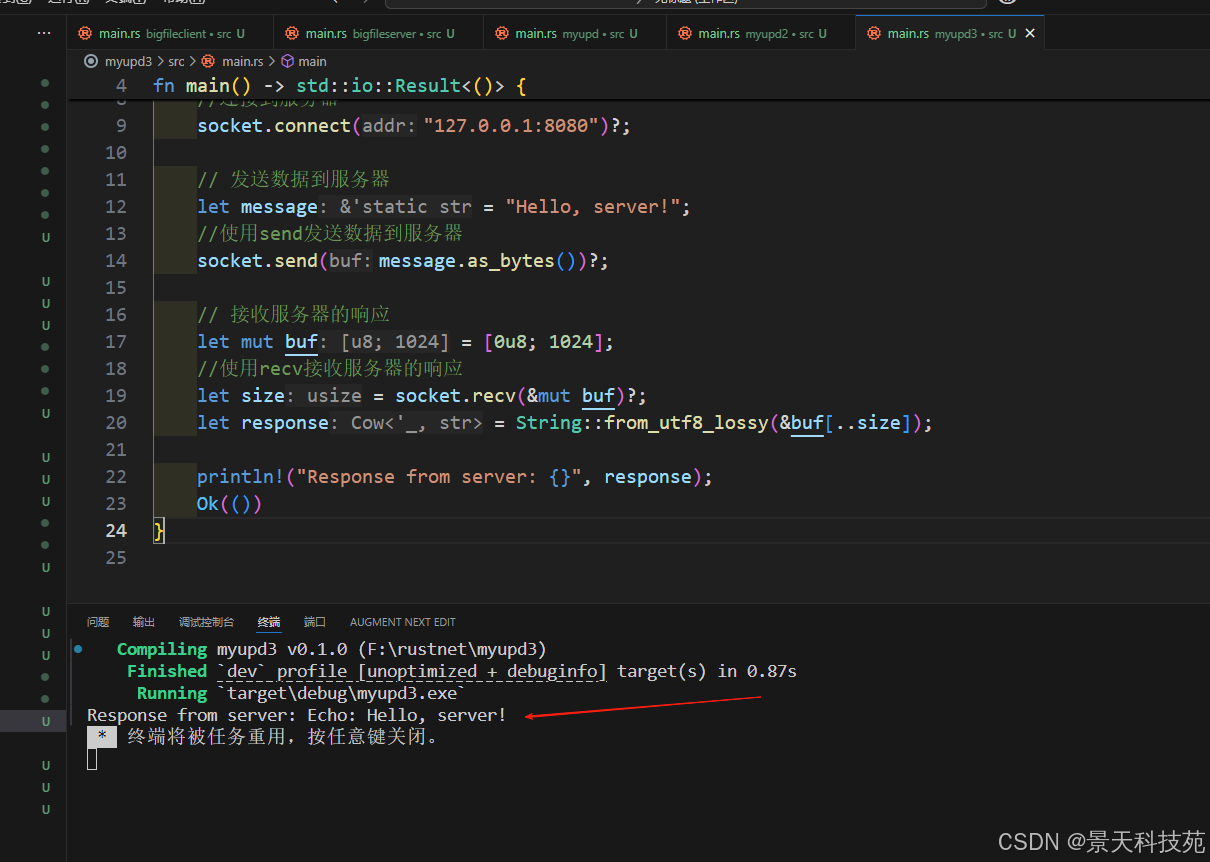Switch to the main.rs bigfileclient editor tab
1210x862 pixels.
pyautogui.click(x=170, y=33)
